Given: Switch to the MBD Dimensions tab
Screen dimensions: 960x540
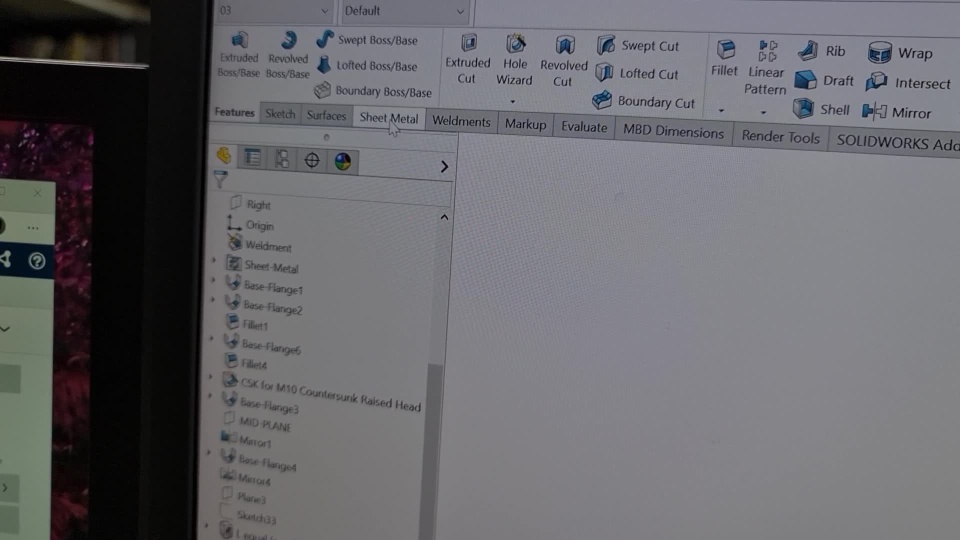Looking at the screenshot, I should 673,132.
